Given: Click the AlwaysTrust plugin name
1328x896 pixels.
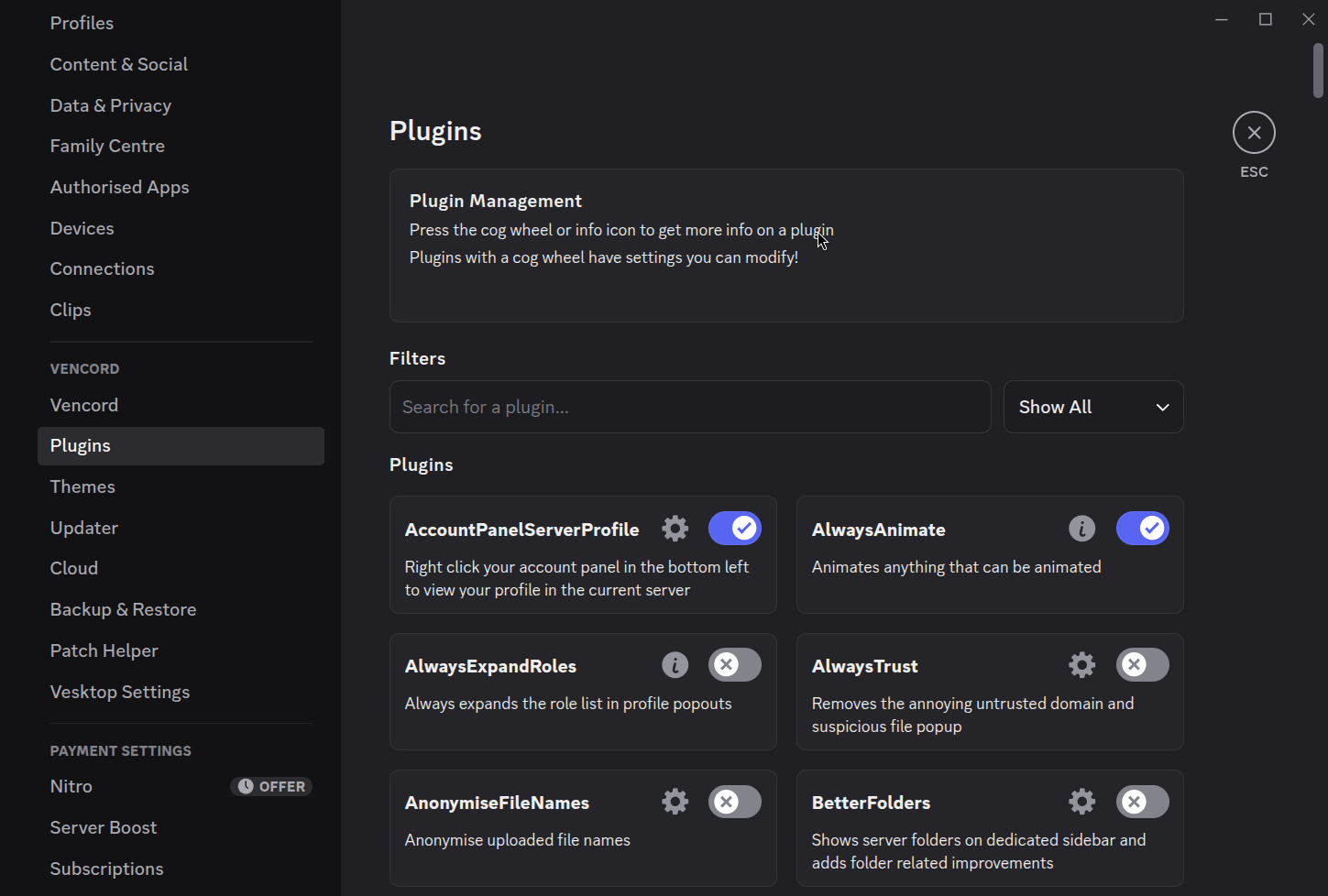Looking at the screenshot, I should point(865,666).
